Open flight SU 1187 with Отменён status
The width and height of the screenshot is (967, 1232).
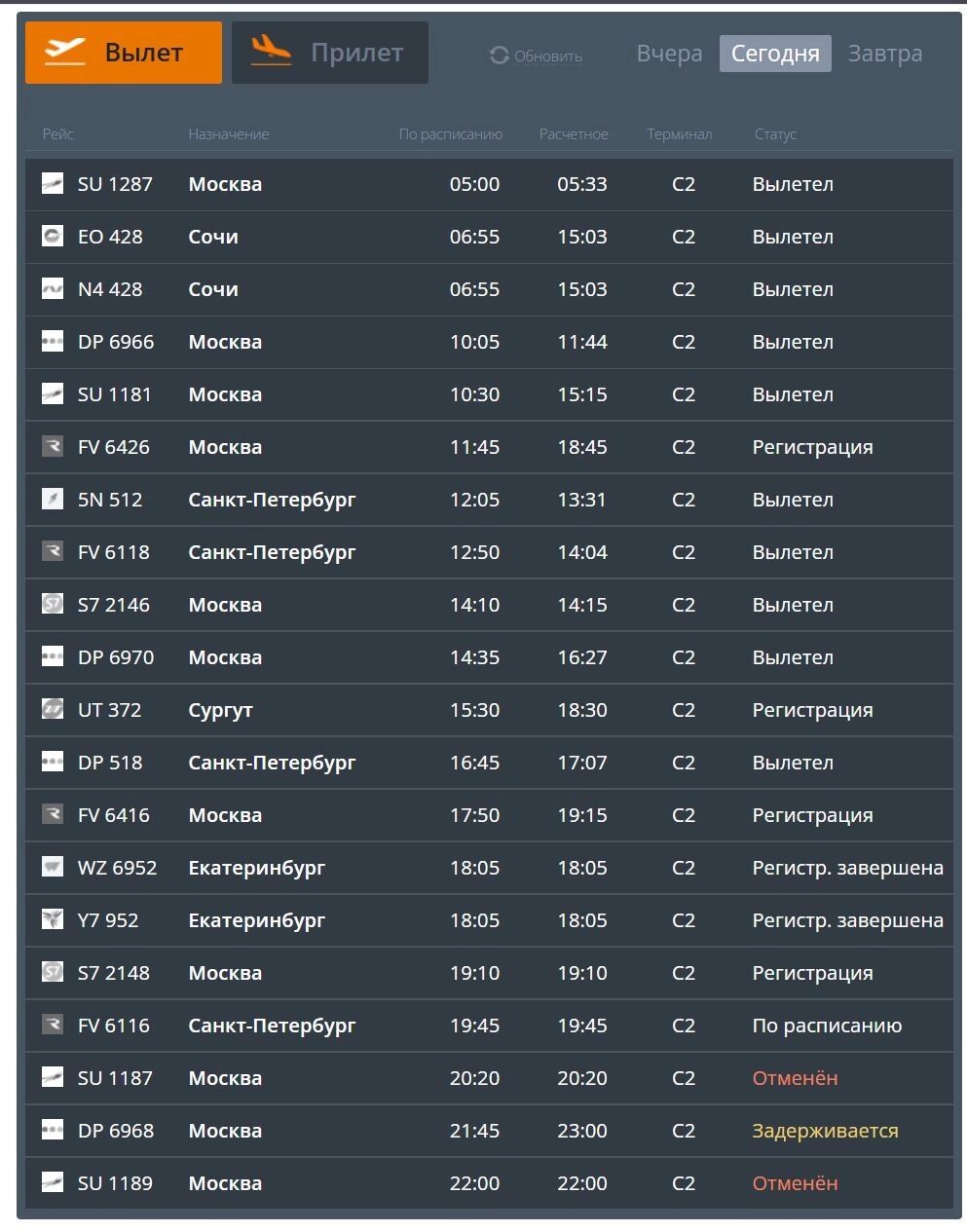(489, 1078)
